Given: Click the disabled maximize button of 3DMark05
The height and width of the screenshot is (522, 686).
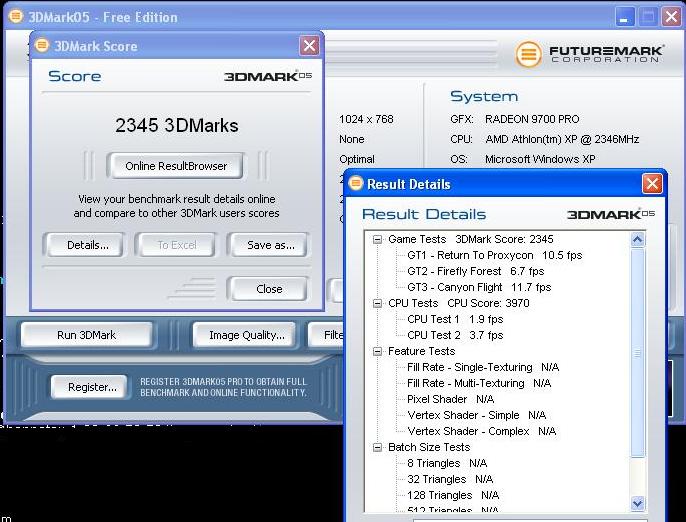Looking at the screenshot, I should pos(648,17).
